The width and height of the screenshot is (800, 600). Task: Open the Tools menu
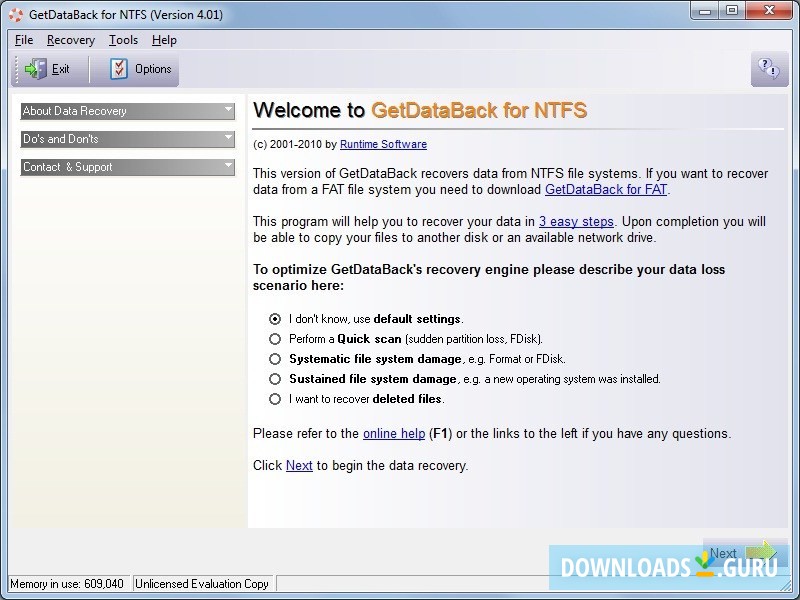(122, 40)
